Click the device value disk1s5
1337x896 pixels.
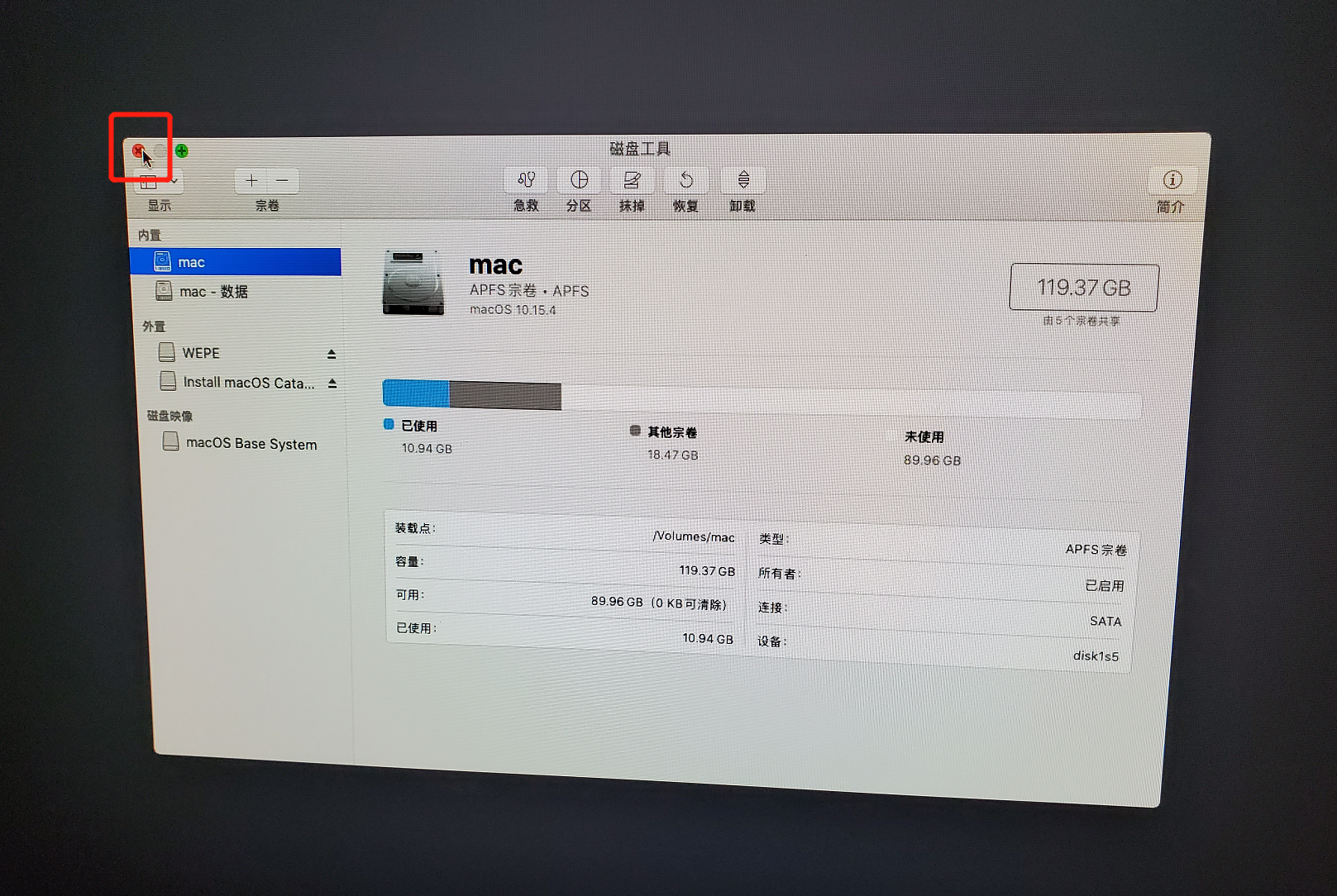(x=1096, y=655)
